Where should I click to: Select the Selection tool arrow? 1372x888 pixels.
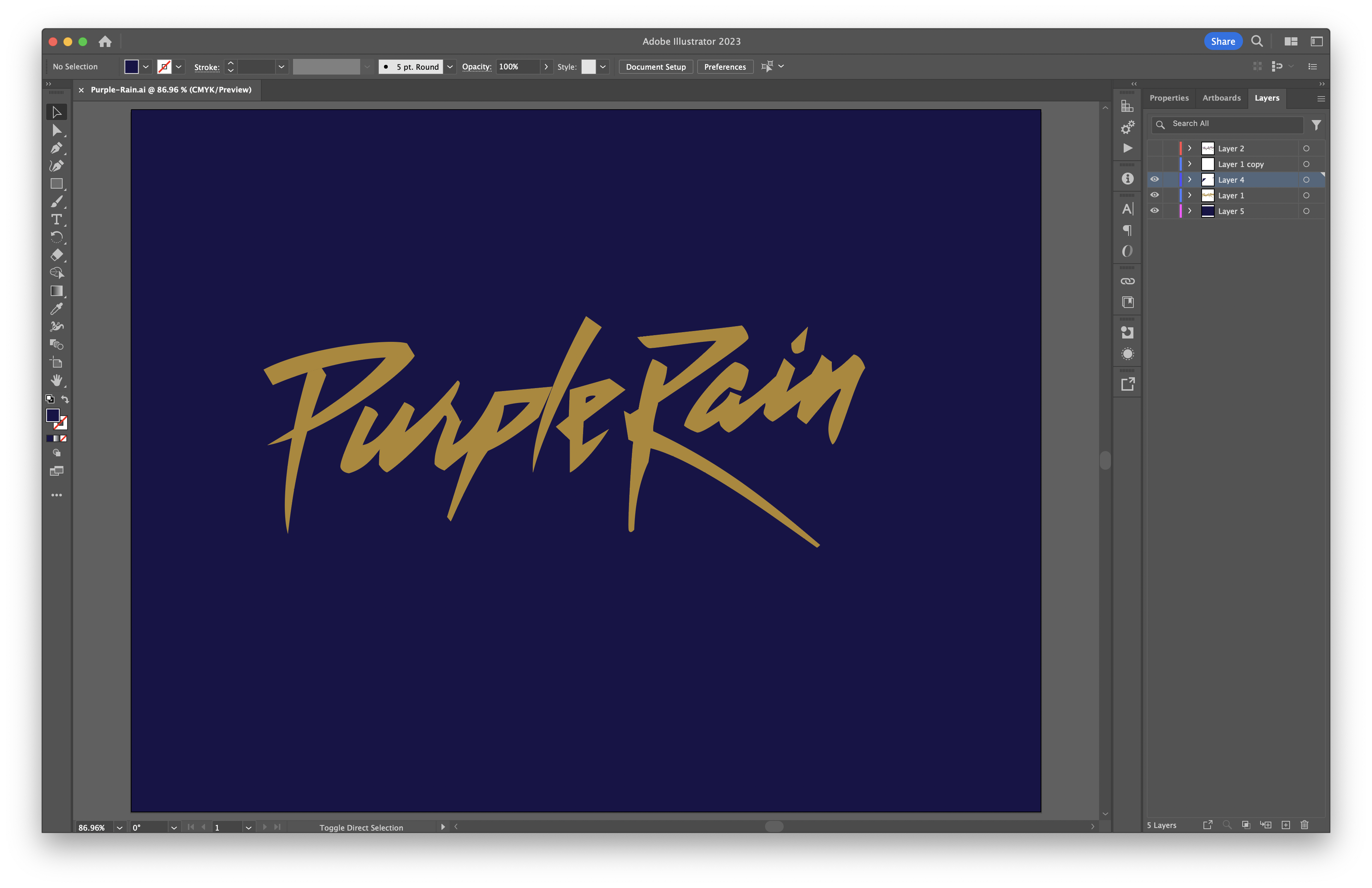tap(57, 112)
